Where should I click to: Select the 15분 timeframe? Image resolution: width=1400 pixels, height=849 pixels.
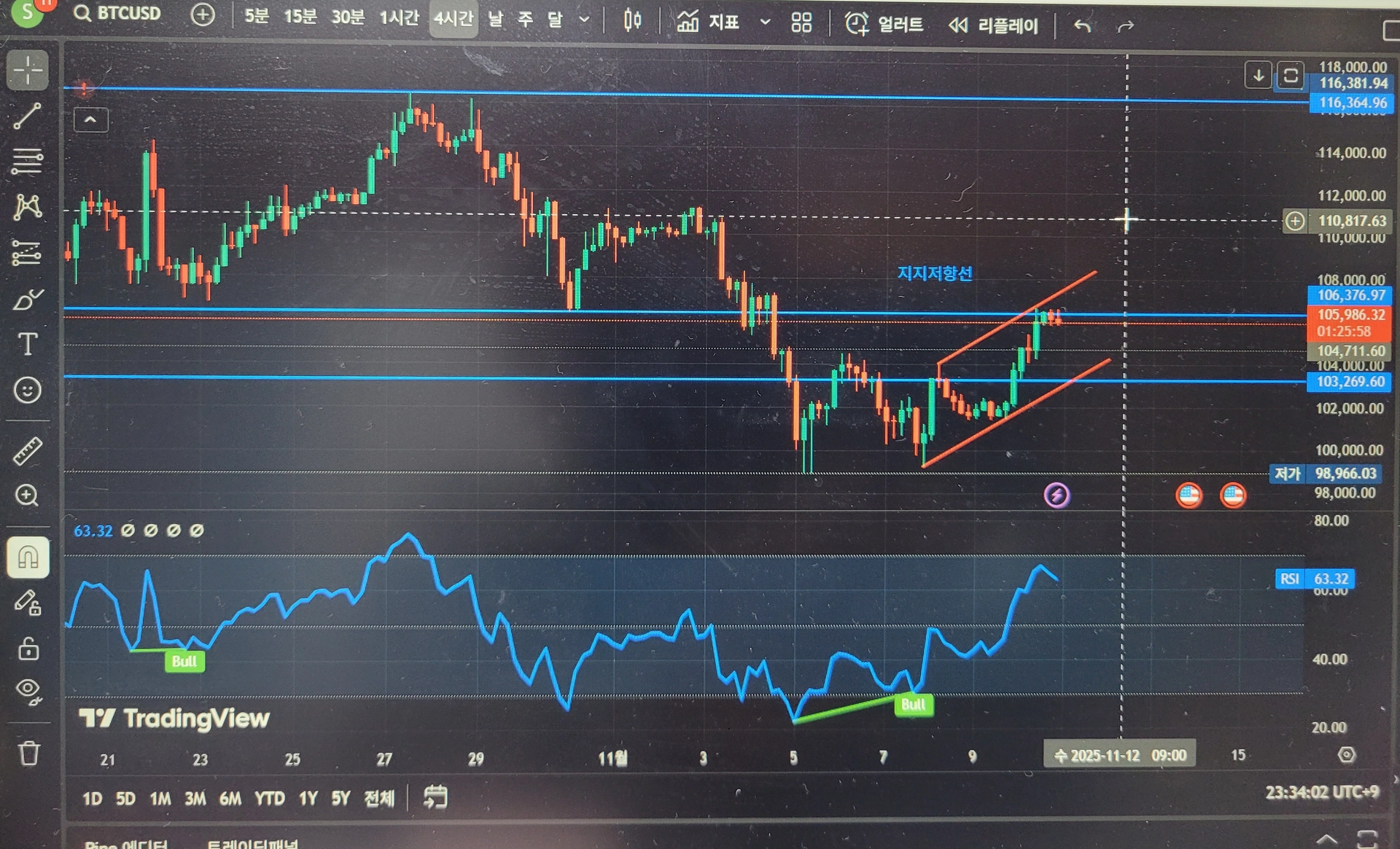coord(300,16)
